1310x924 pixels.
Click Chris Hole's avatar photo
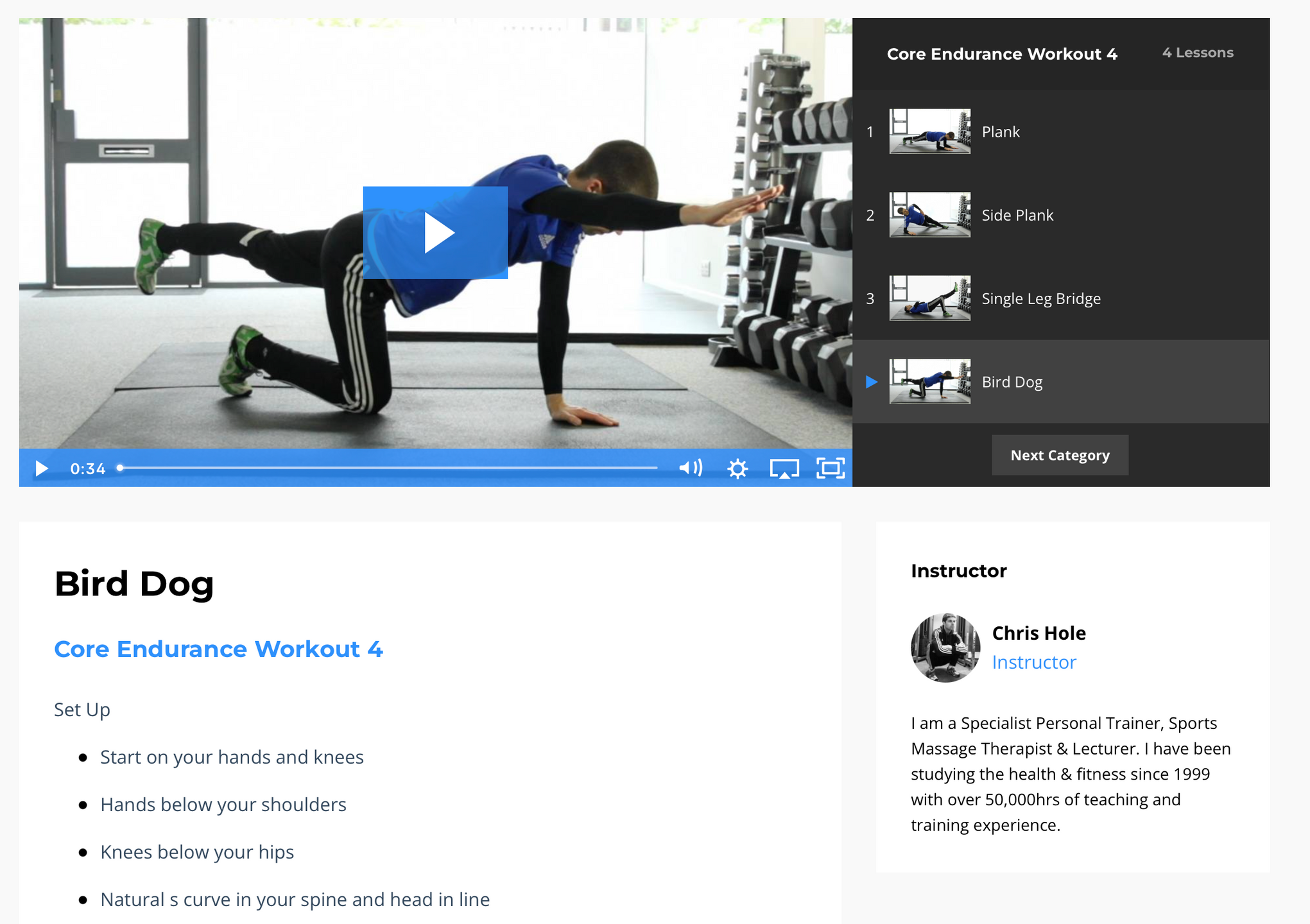pyautogui.click(x=945, y=647)
